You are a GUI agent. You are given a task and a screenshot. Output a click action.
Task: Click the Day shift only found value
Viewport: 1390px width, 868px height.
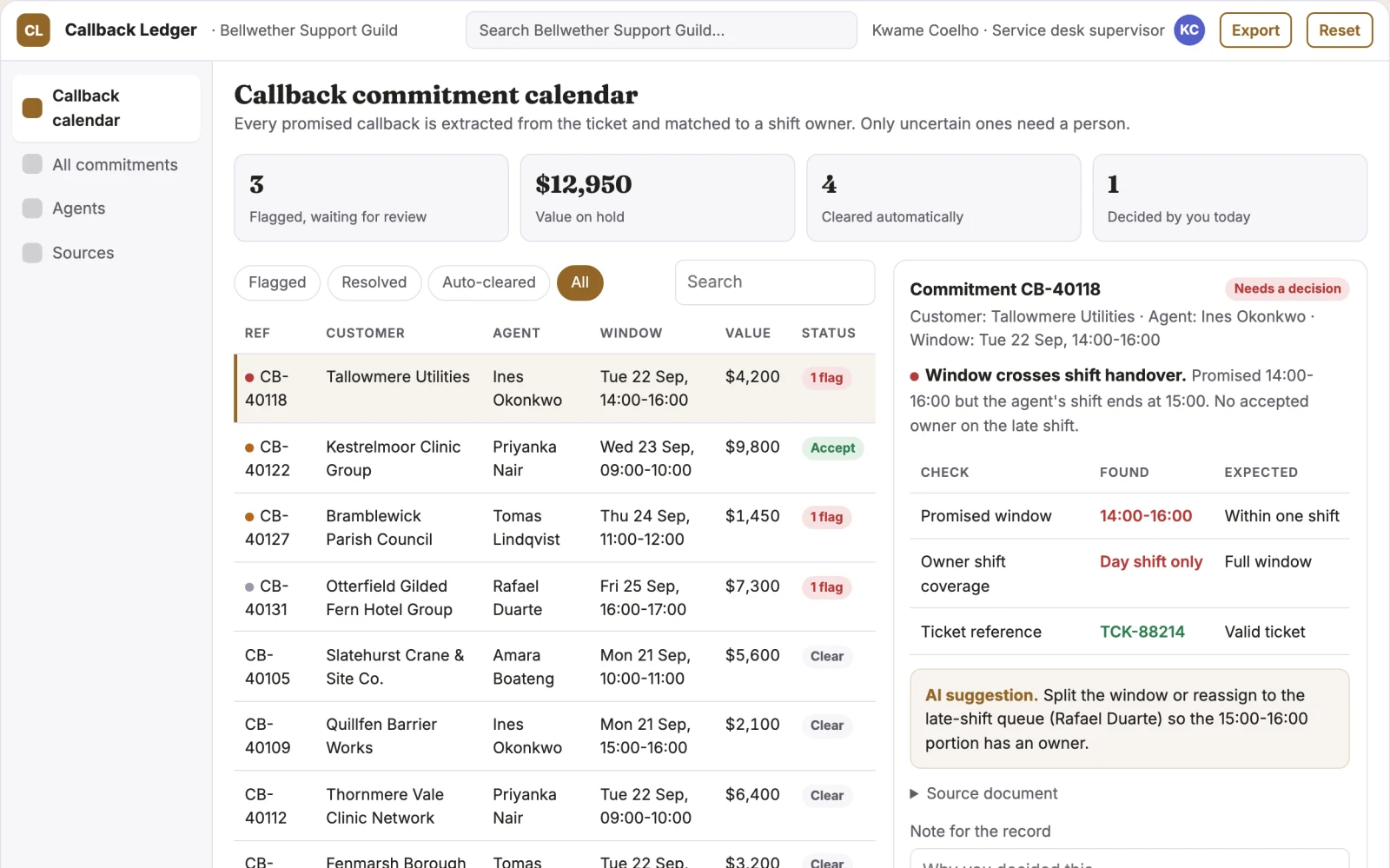coord(1151,562)
